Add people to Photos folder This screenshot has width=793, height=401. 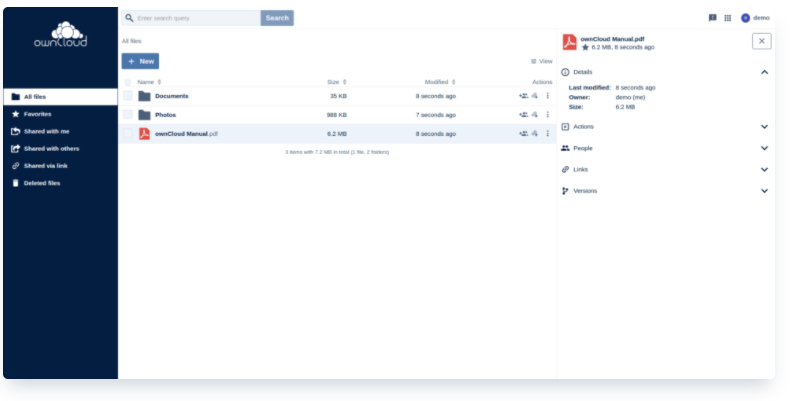(523, 115)
